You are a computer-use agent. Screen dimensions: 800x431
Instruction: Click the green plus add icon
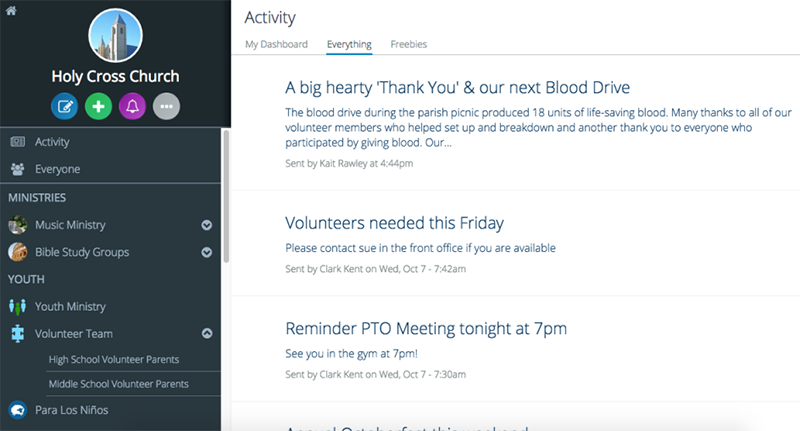coord(98,105)
